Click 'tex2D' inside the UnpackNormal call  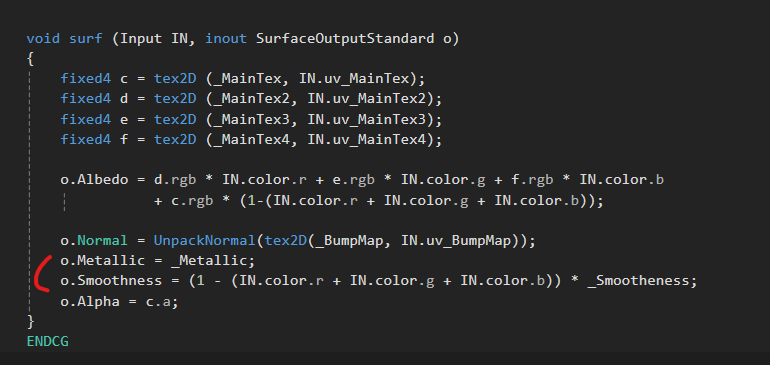pos(285,241)
